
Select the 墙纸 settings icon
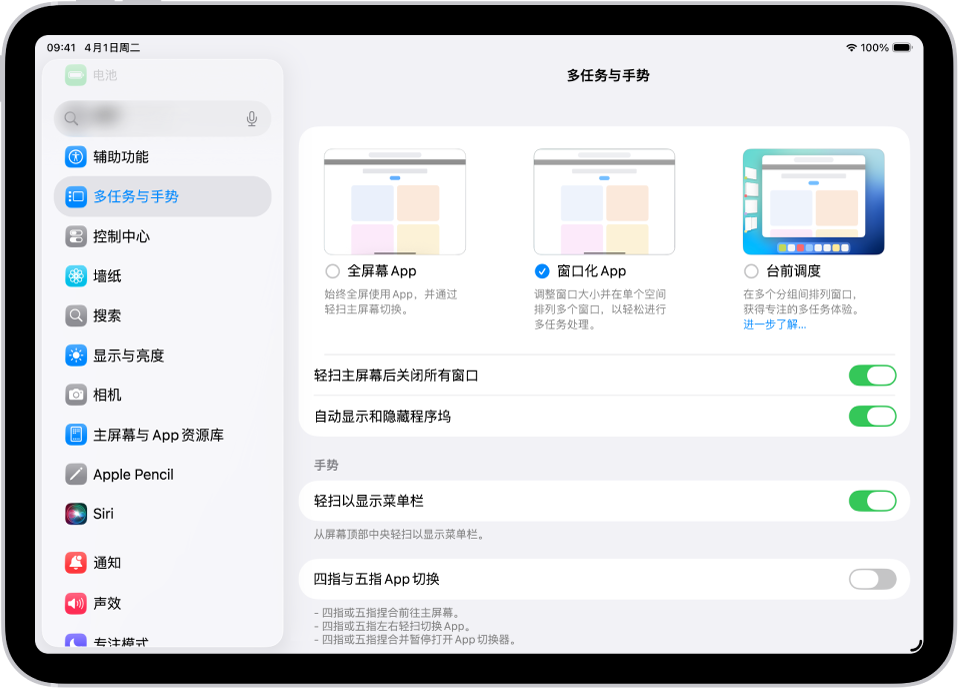(78, 276)
